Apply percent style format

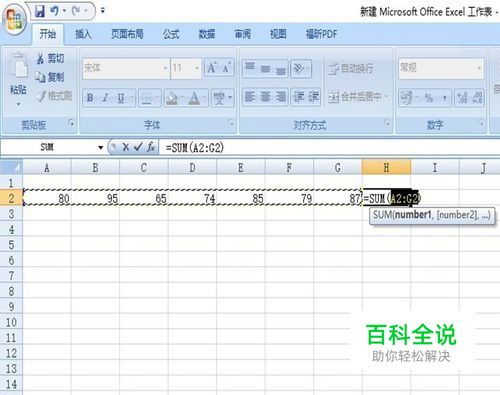(429, 98)
